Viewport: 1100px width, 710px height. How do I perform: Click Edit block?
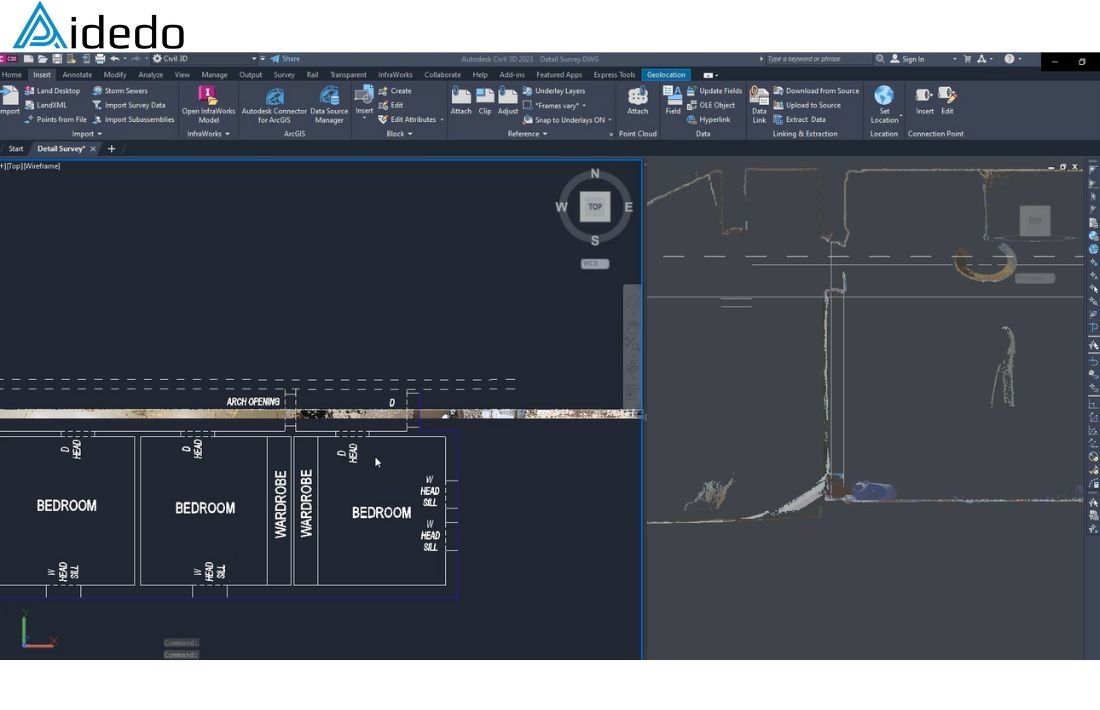pyautogui.click(x=391, y=105)
